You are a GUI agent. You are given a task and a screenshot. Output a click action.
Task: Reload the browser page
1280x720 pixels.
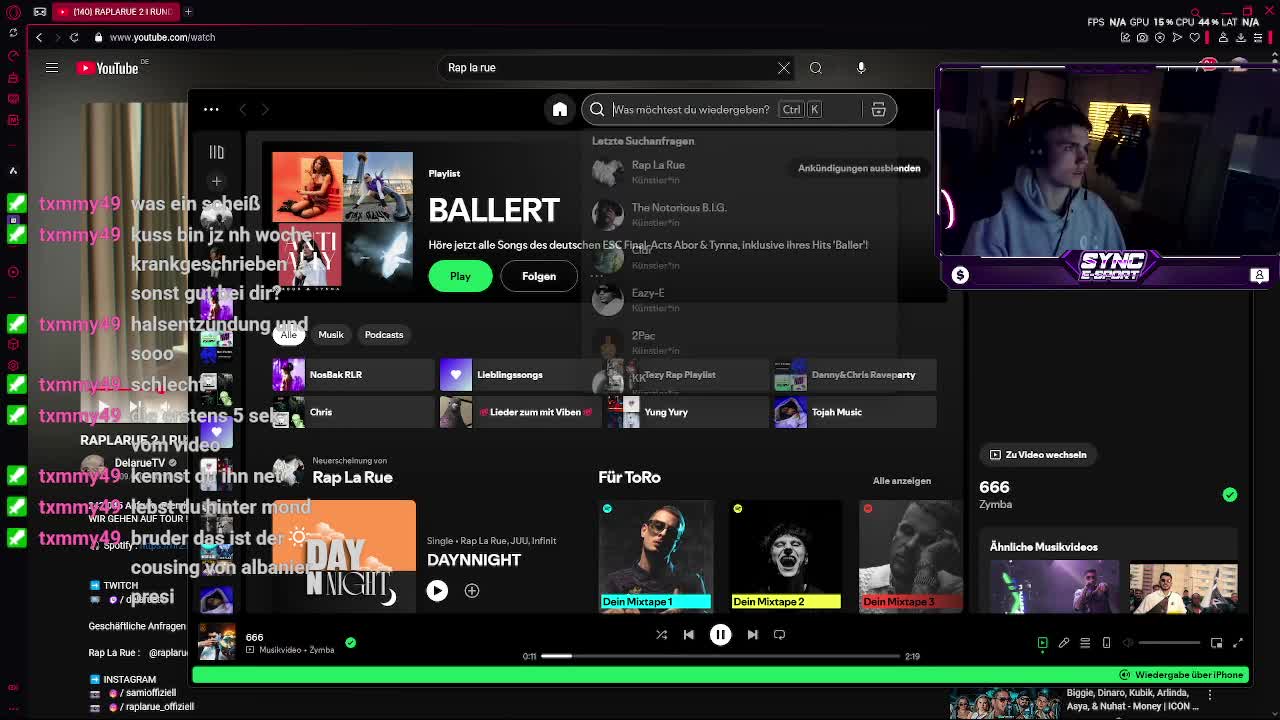click(74, 37)
